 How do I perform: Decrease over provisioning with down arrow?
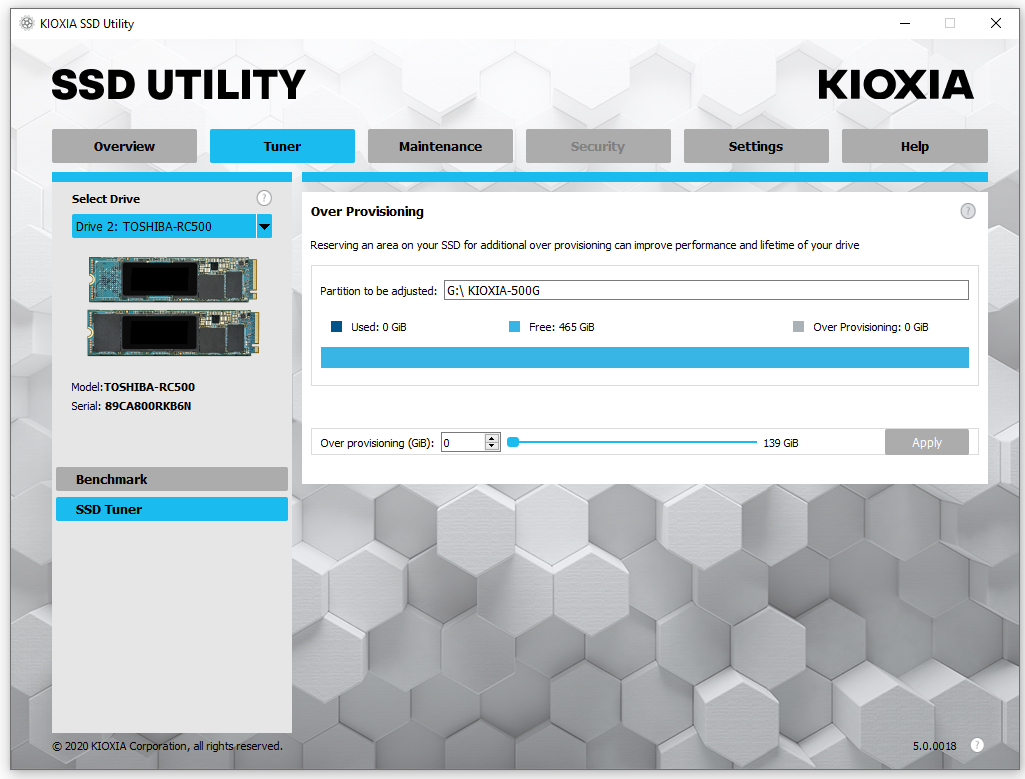(492, 447)
